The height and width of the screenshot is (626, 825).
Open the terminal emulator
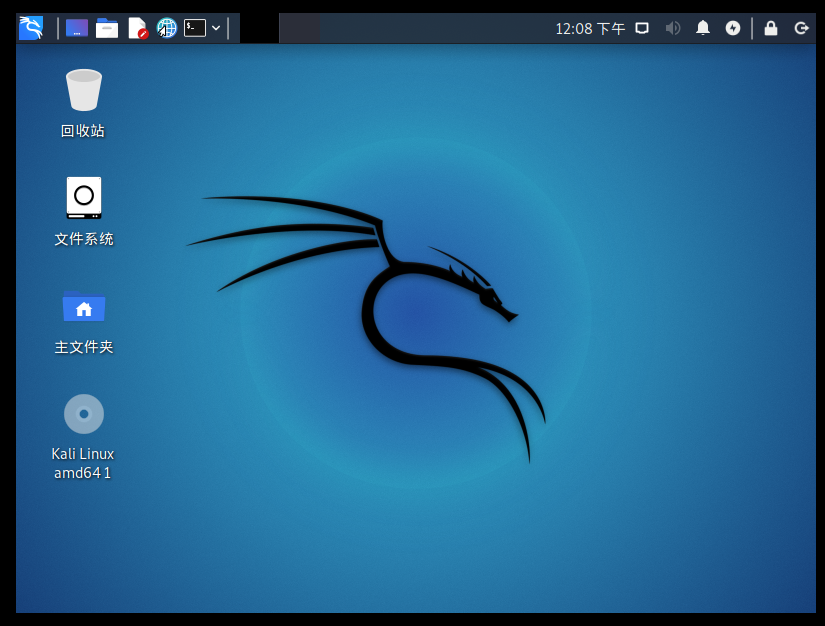coord(195,28)
